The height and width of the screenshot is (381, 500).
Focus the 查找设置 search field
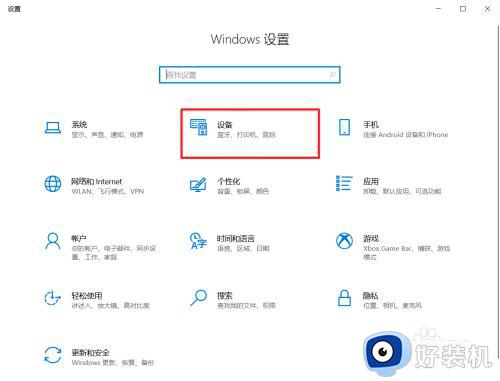(250, 75)
